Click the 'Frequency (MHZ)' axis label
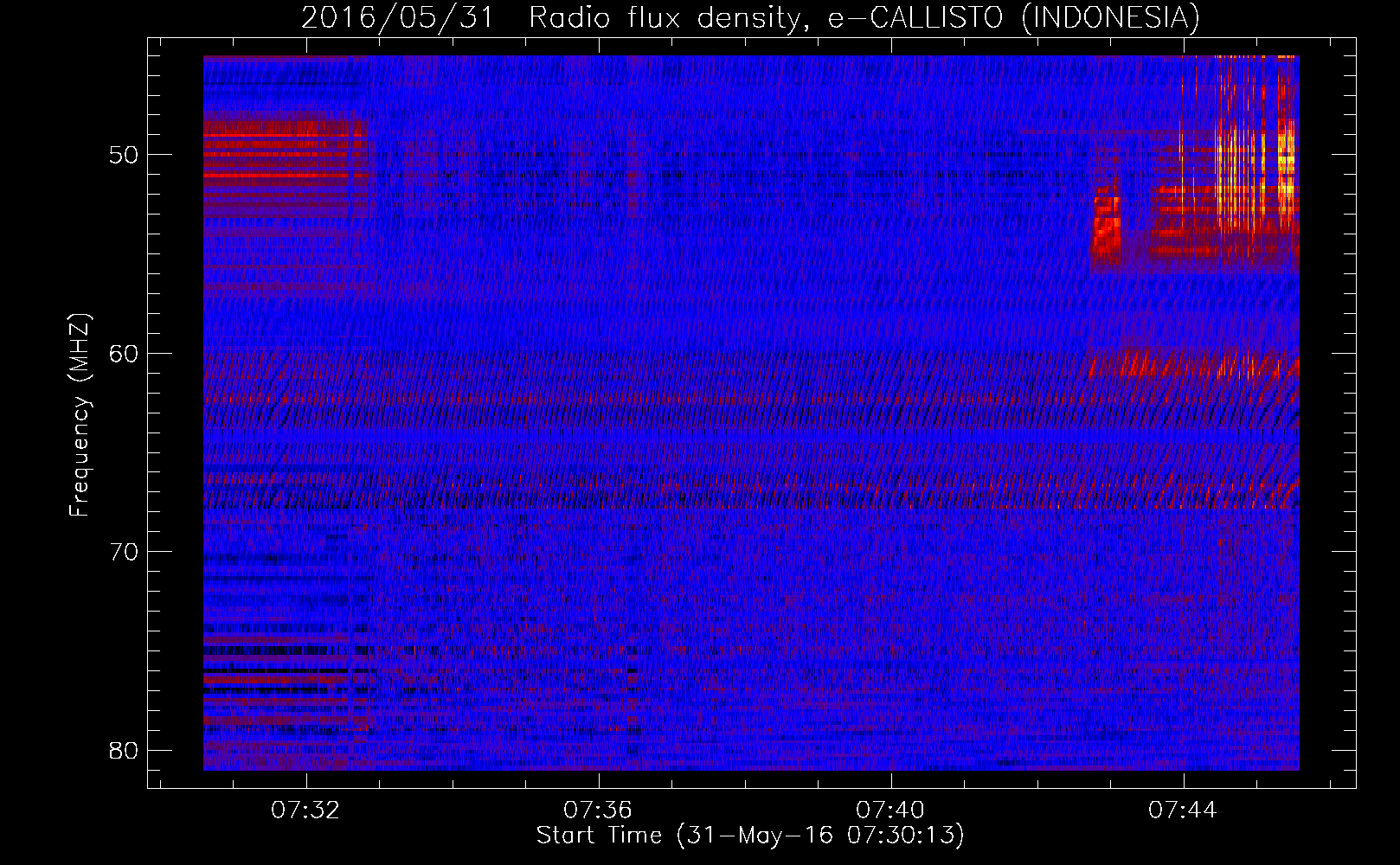This screenshot has height=865, width=1400. [80, 415]
